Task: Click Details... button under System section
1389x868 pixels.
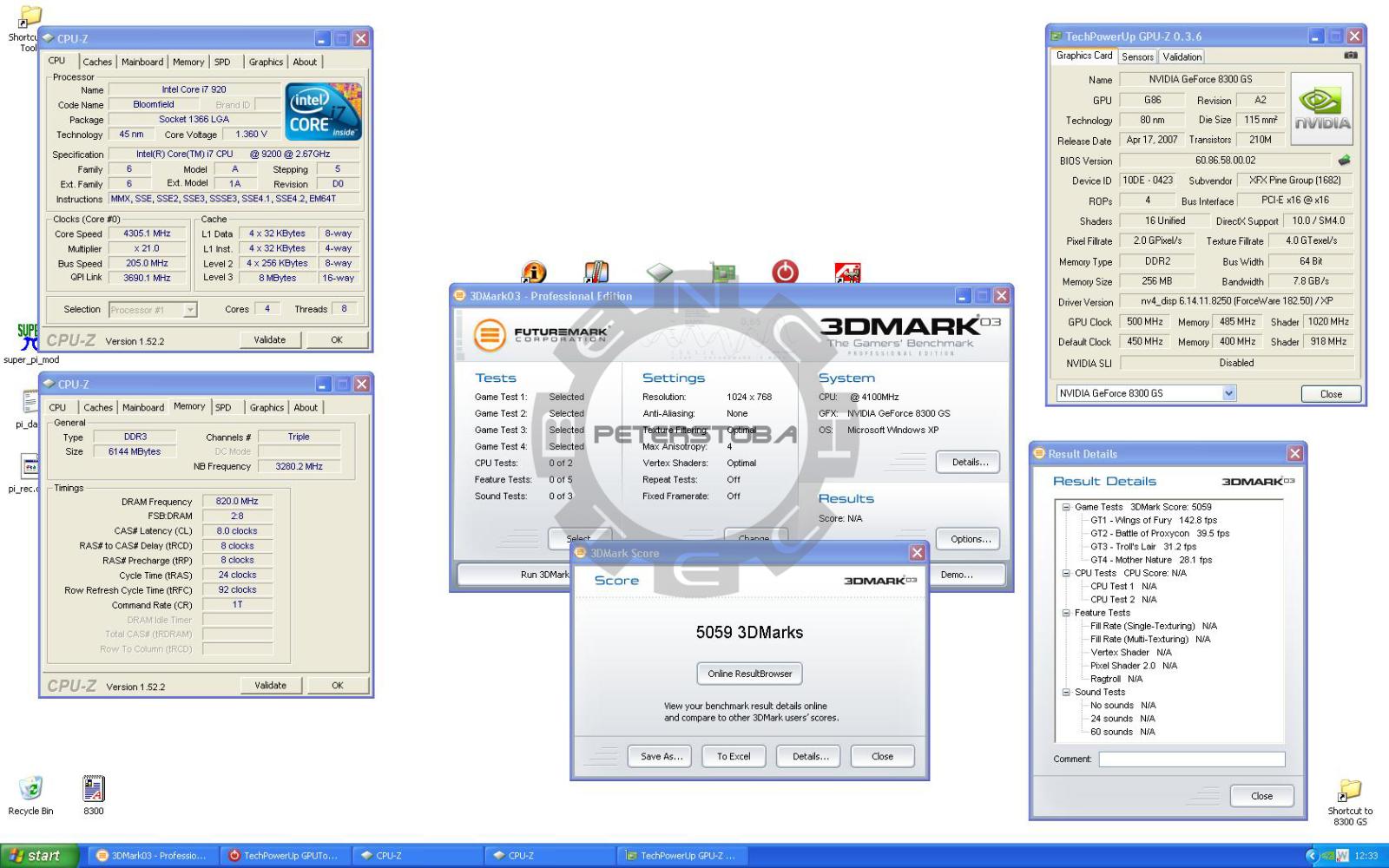Action: (969, 463)
